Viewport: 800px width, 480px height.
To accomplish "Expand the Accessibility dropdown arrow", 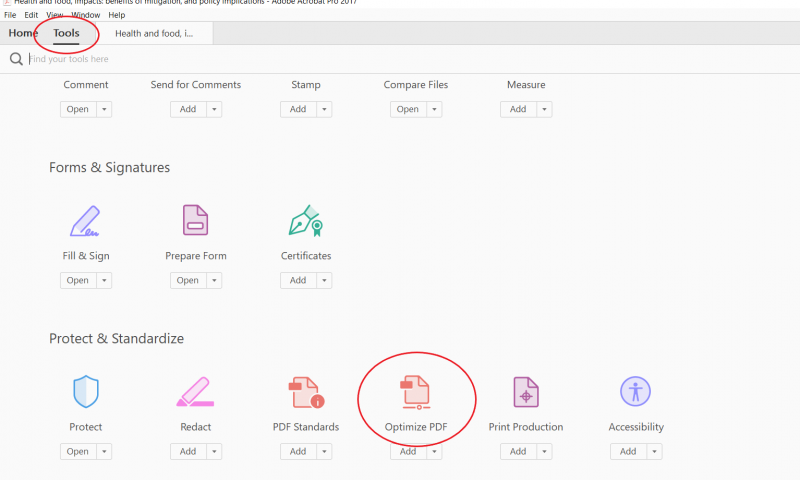I will pos(654,451).
